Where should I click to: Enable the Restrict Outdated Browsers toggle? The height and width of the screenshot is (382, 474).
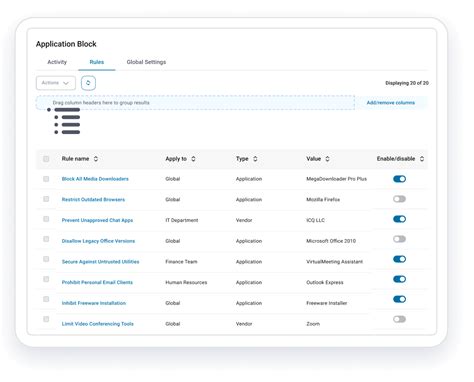pos(399,199)
